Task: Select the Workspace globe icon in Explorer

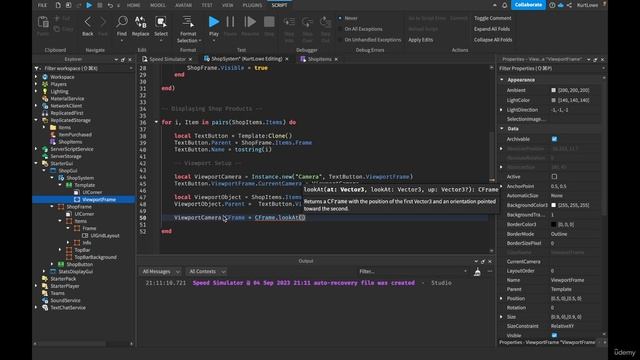Action: (x=45, y=77)
